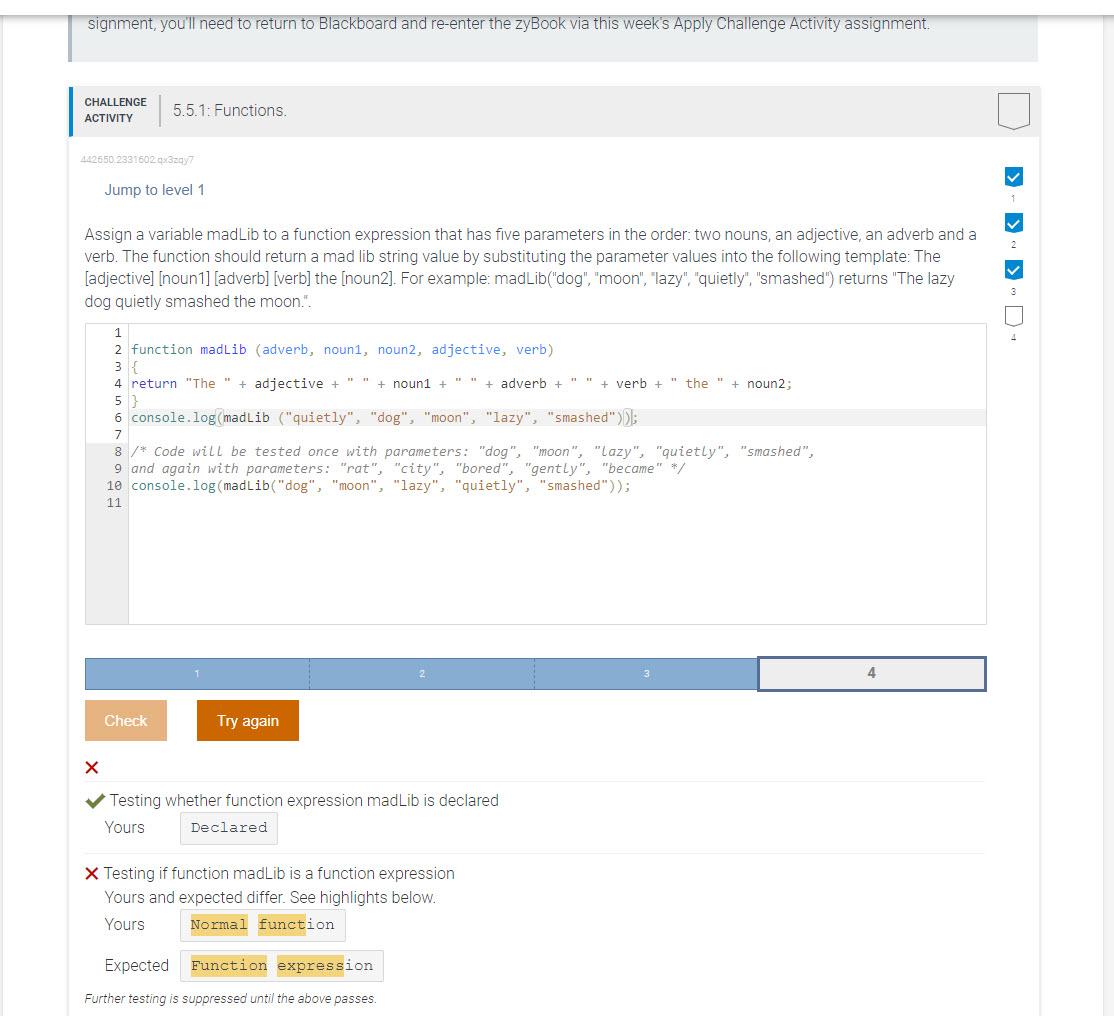Click the checked level 3 checkbox on the right
The image size is (1114, 1016).
1013,269
